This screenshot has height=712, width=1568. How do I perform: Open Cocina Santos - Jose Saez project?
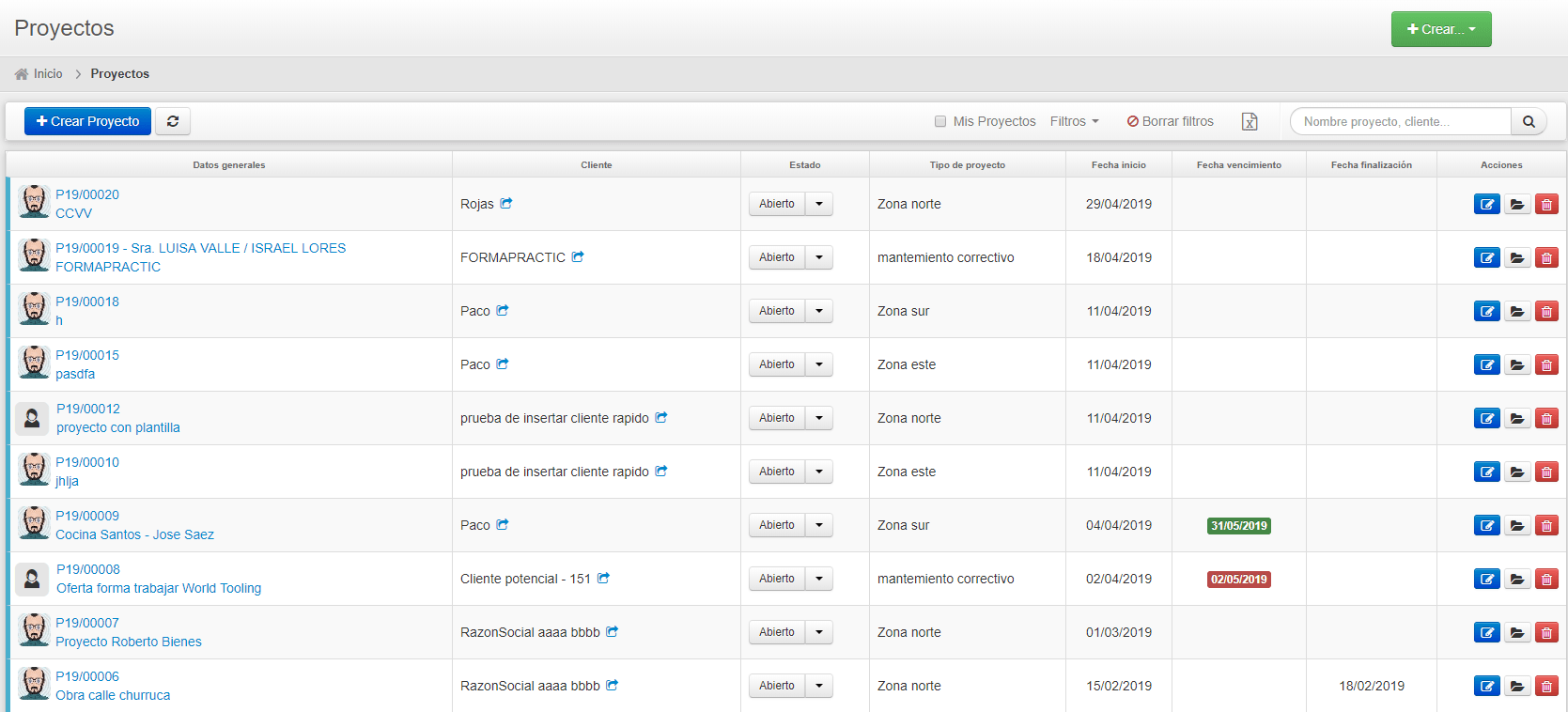134,534
